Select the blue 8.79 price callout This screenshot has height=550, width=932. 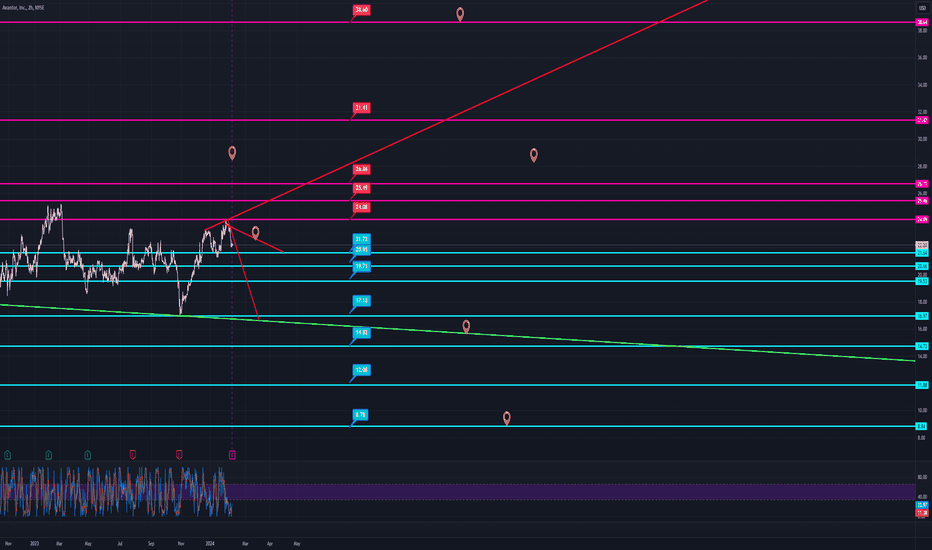pyautogui.click(x=360, y=414)
